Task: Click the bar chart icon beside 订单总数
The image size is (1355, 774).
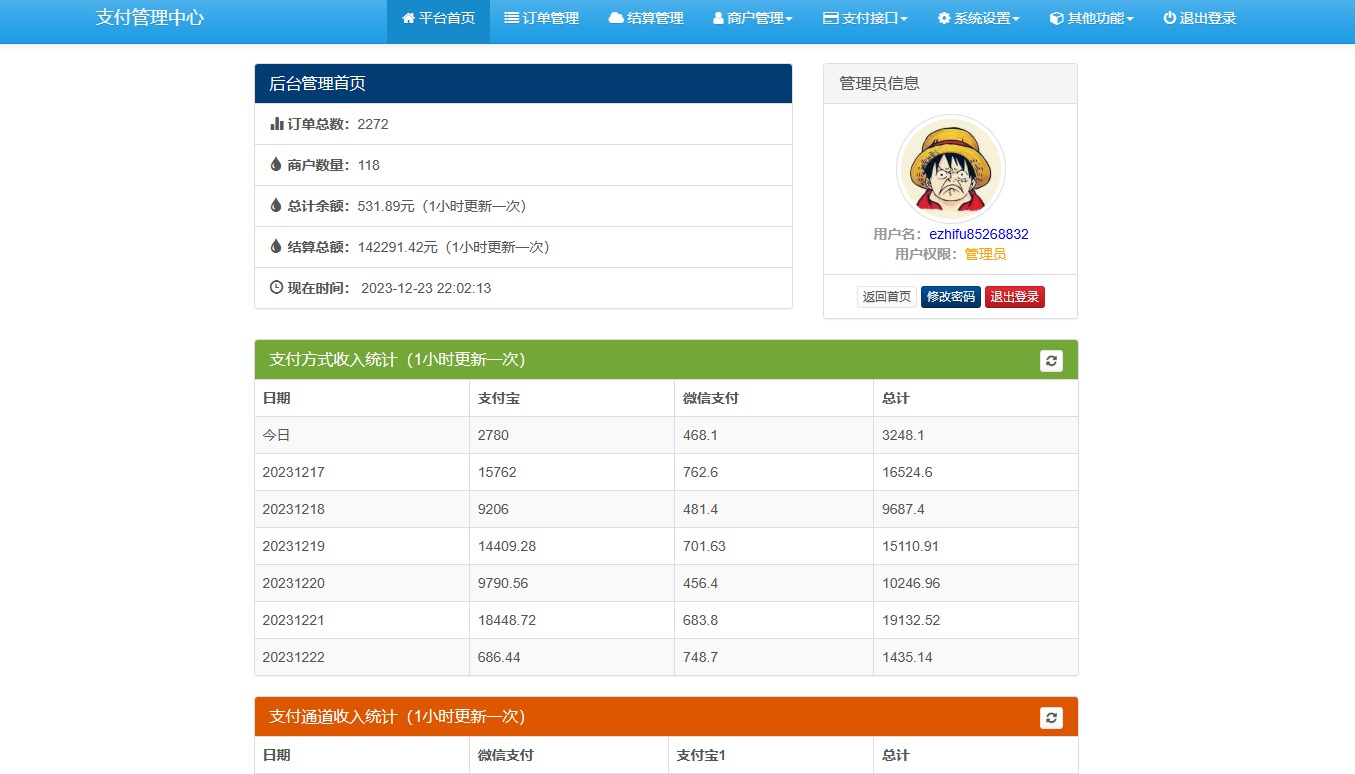Action: pos(276,124)
